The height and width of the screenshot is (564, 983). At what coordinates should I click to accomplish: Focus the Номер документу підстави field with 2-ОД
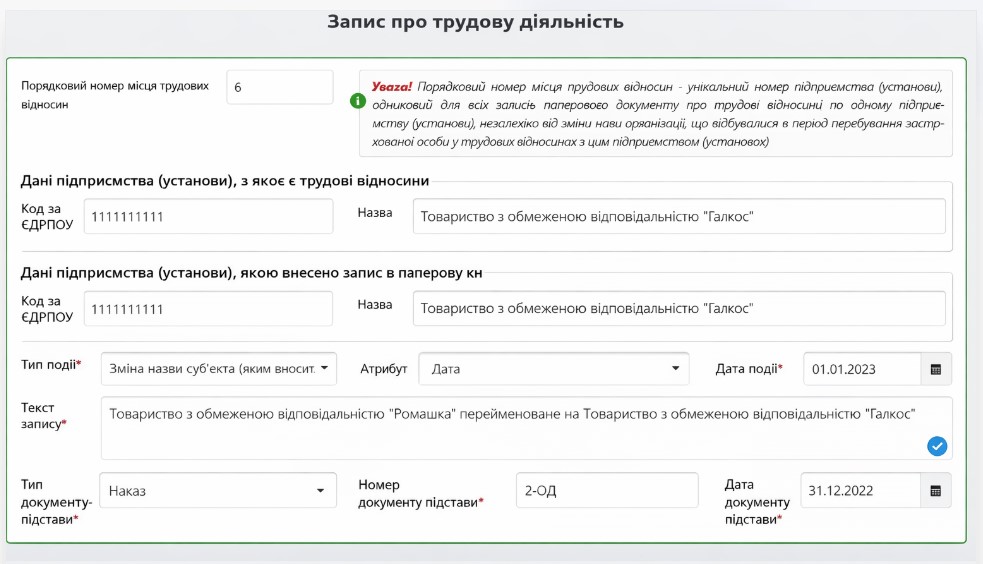(606, 491)
